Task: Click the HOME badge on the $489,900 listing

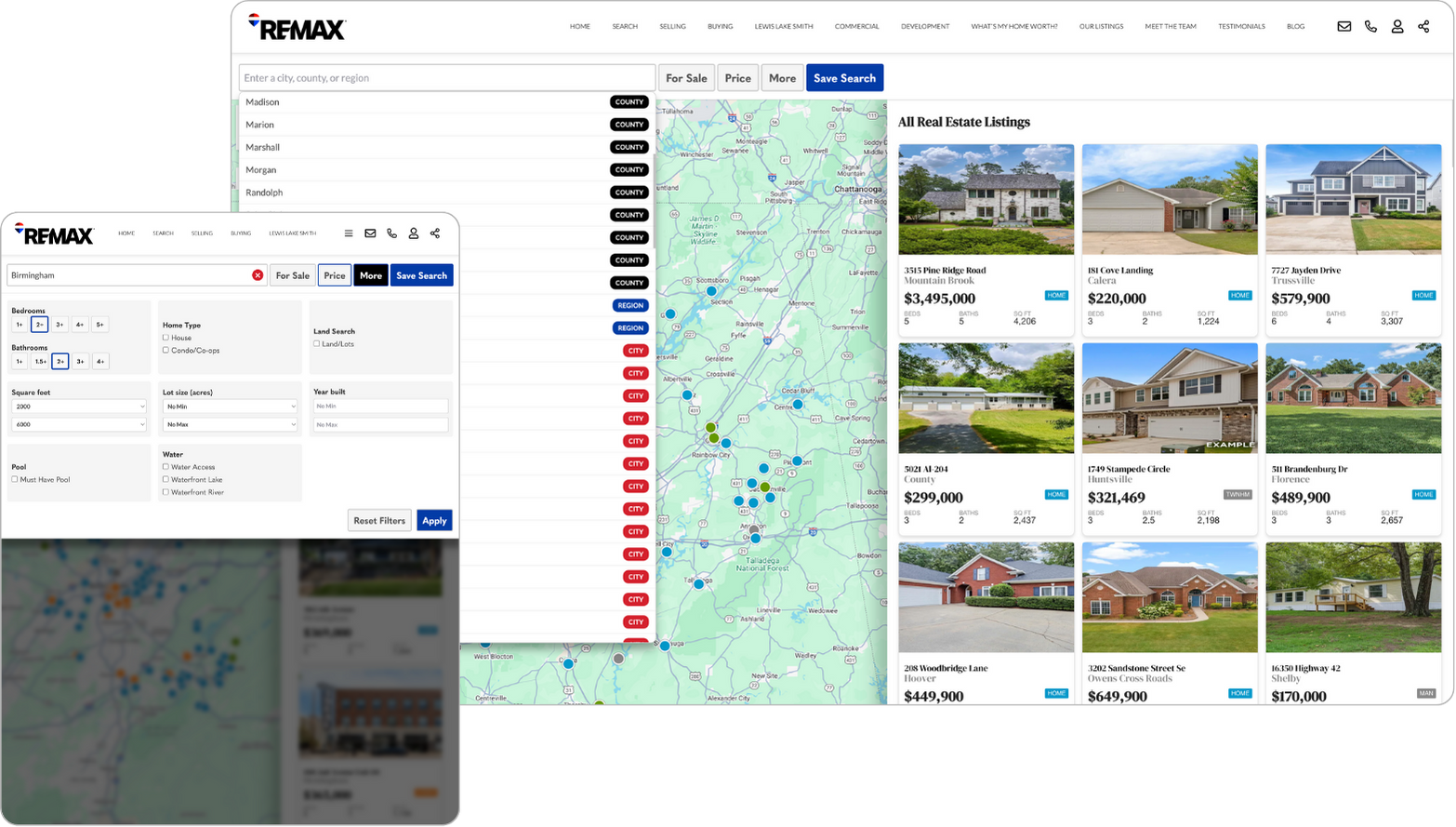Action: [1424, 495]
